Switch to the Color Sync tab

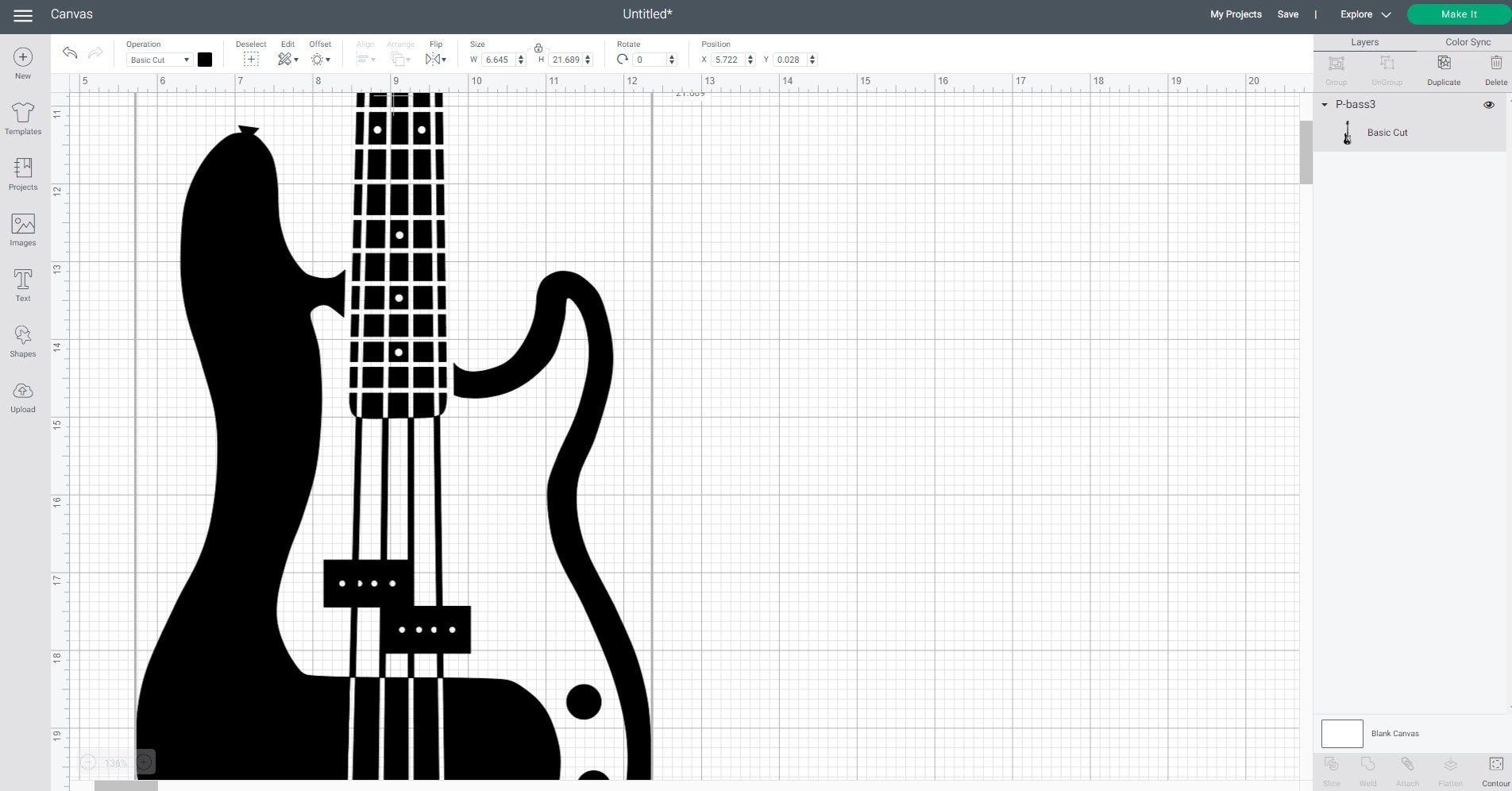click(1468, 41)
